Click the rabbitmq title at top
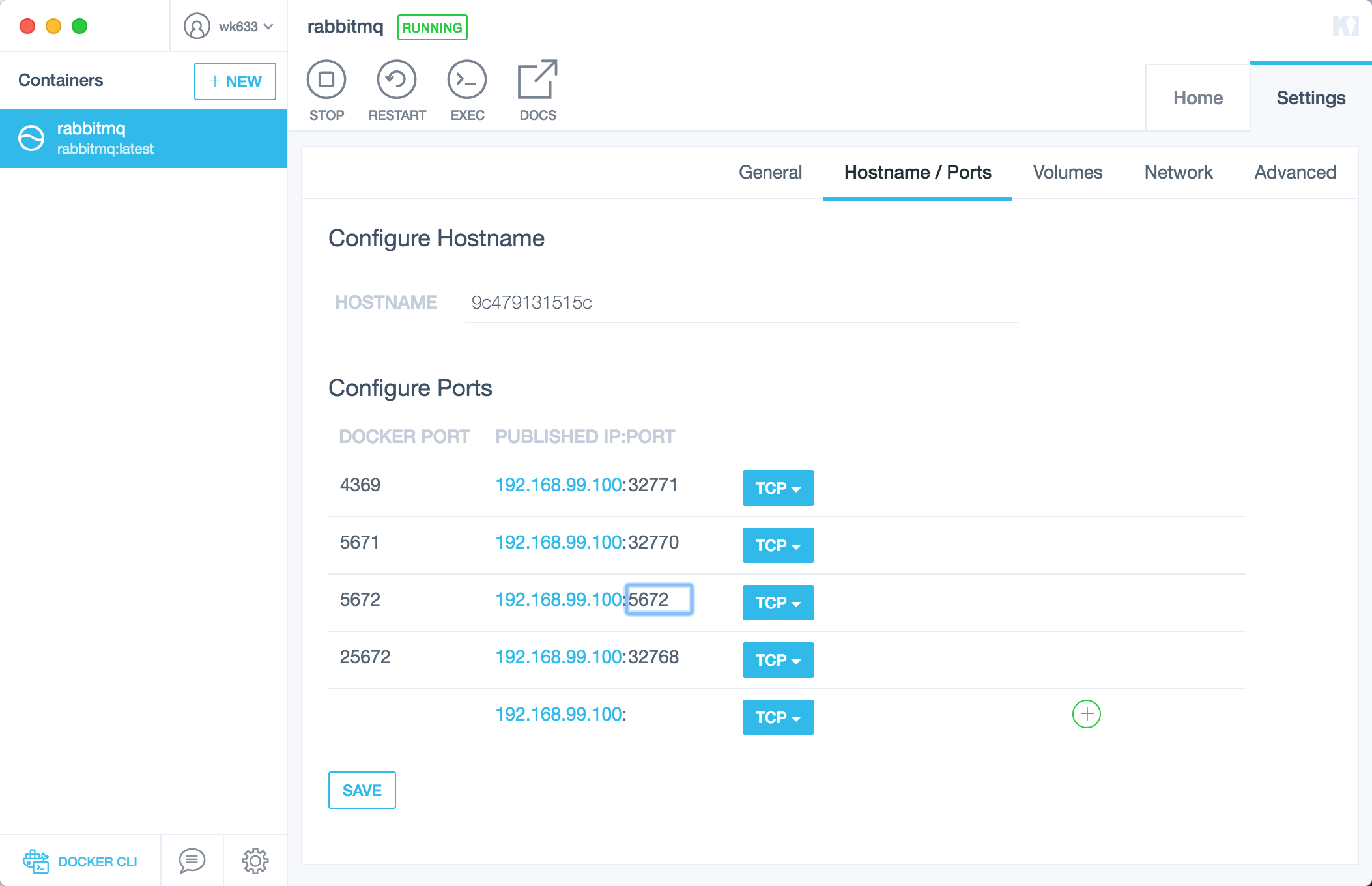 [345, 27]
